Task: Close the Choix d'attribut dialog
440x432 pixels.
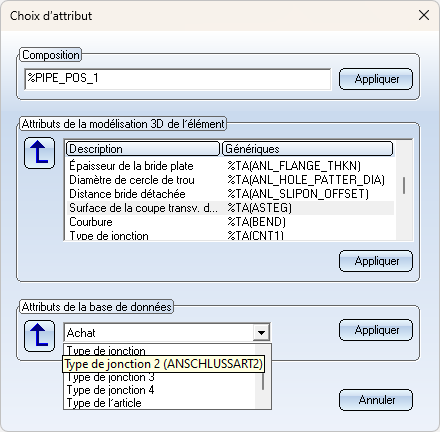Action: 424,15
